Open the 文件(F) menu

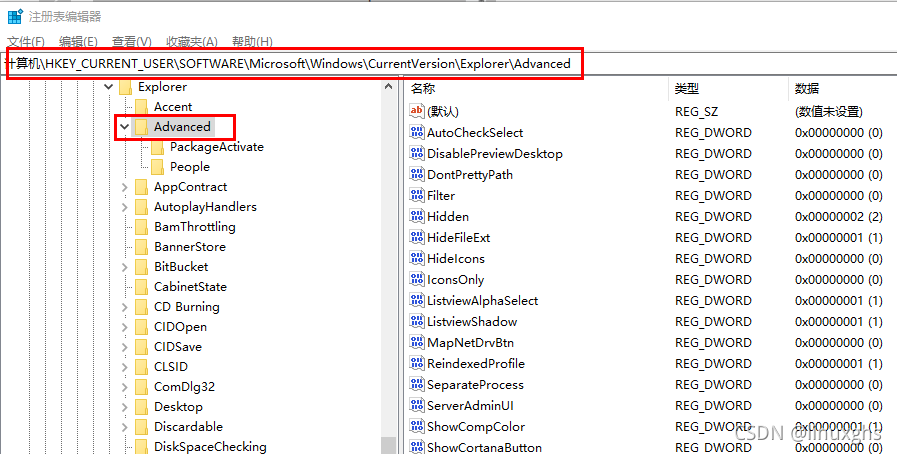(26, 42)
